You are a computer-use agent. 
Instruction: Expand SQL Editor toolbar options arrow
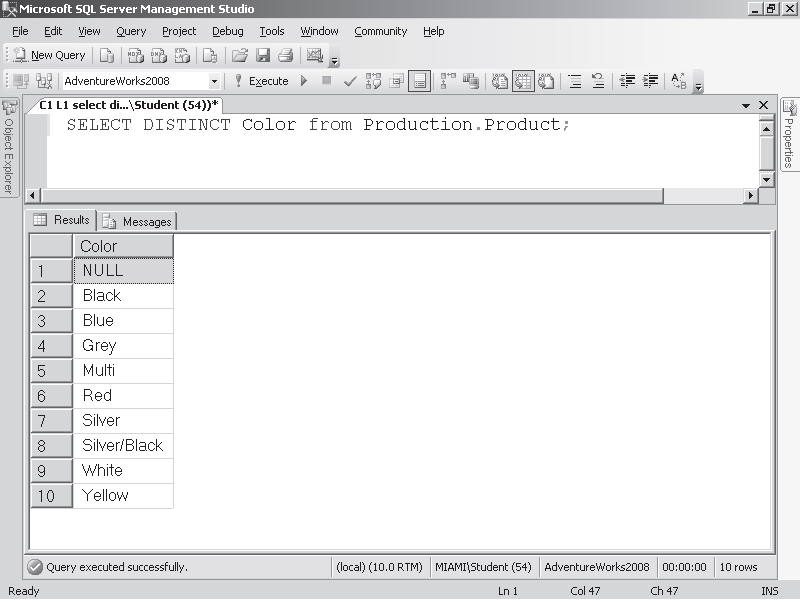[x=698, y=87]
